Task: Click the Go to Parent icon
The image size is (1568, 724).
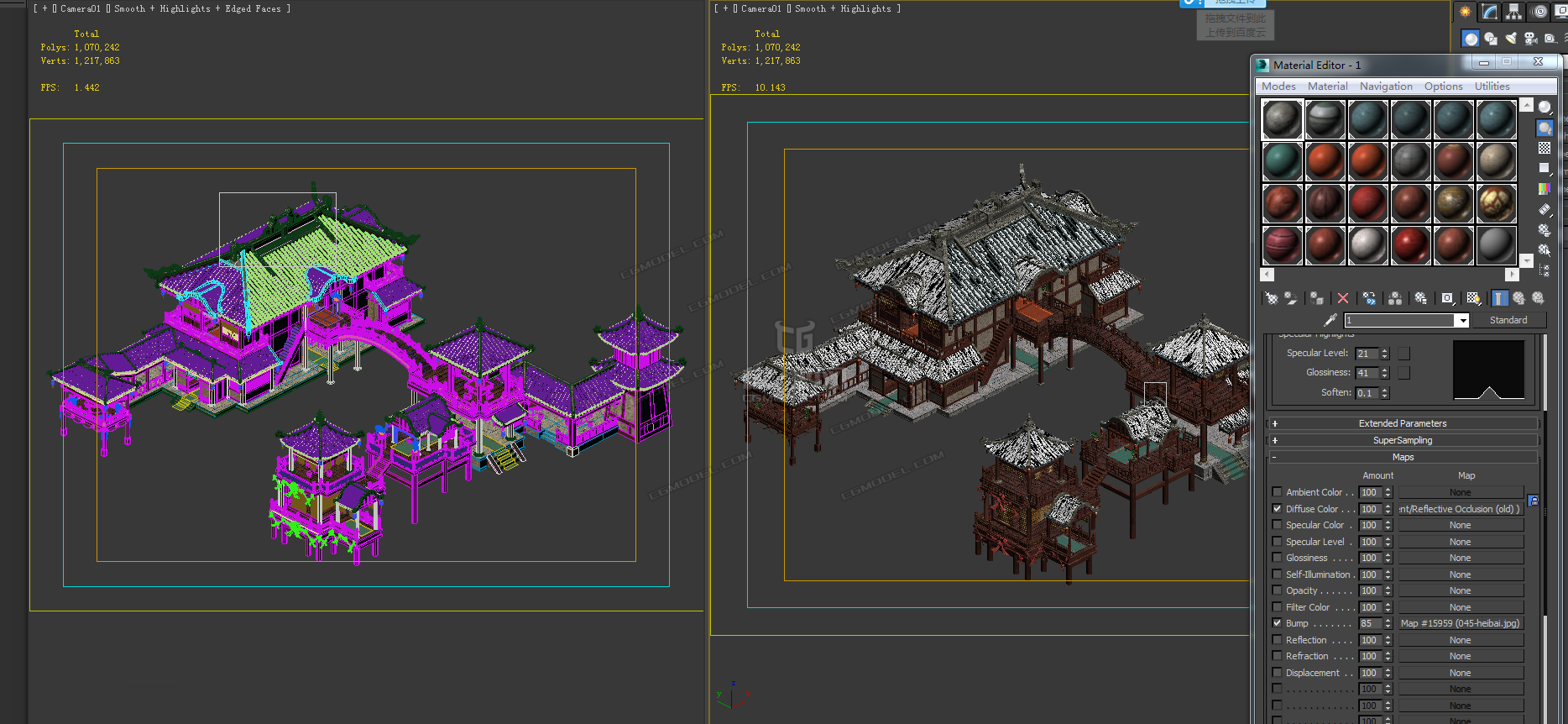Action: [1518, 298]
